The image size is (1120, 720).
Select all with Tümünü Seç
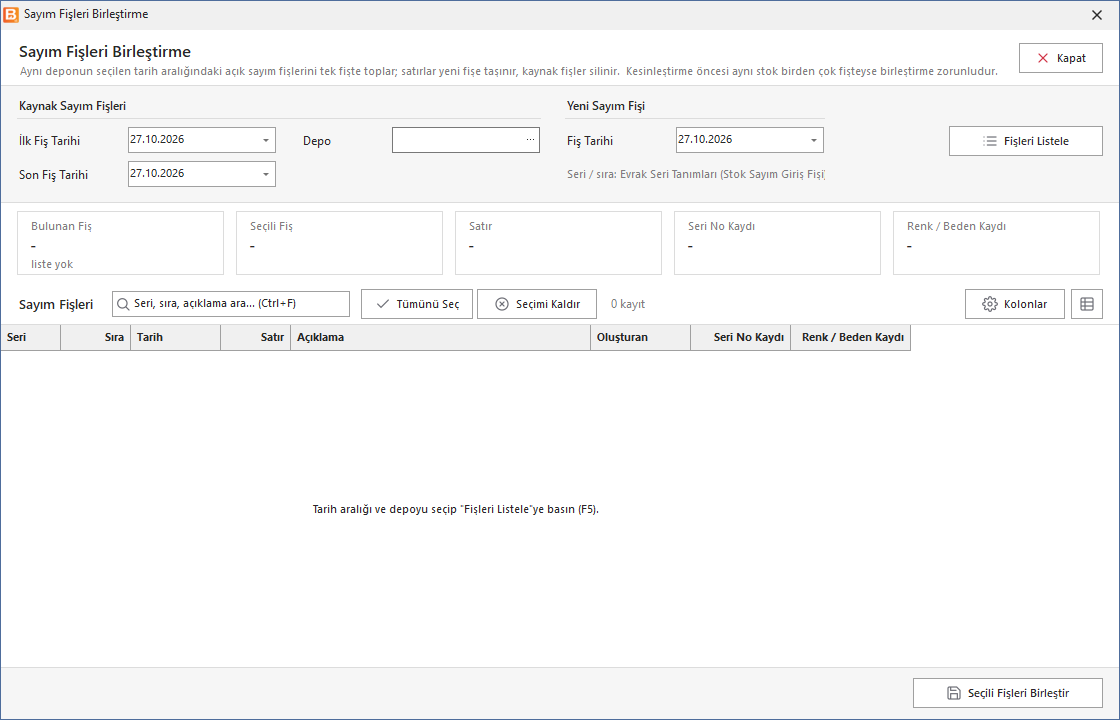(x=417, y=304)
